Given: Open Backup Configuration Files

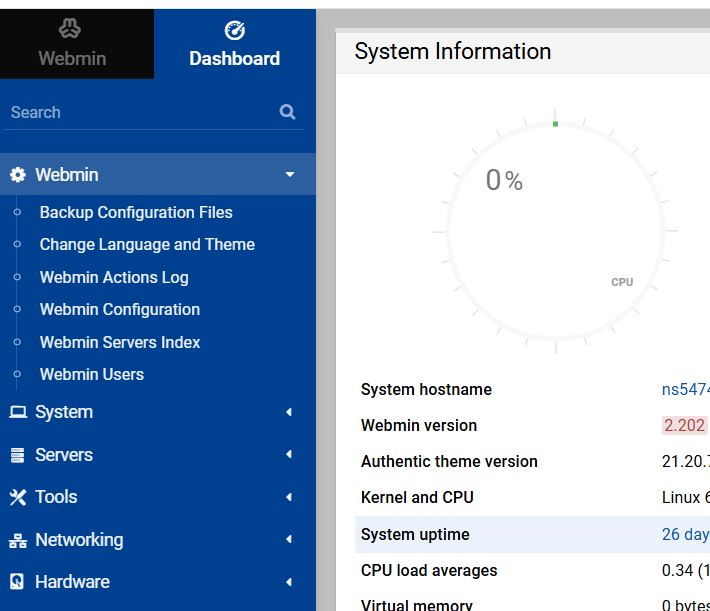Looking at the screenshot, I should [x=136, y=212].
